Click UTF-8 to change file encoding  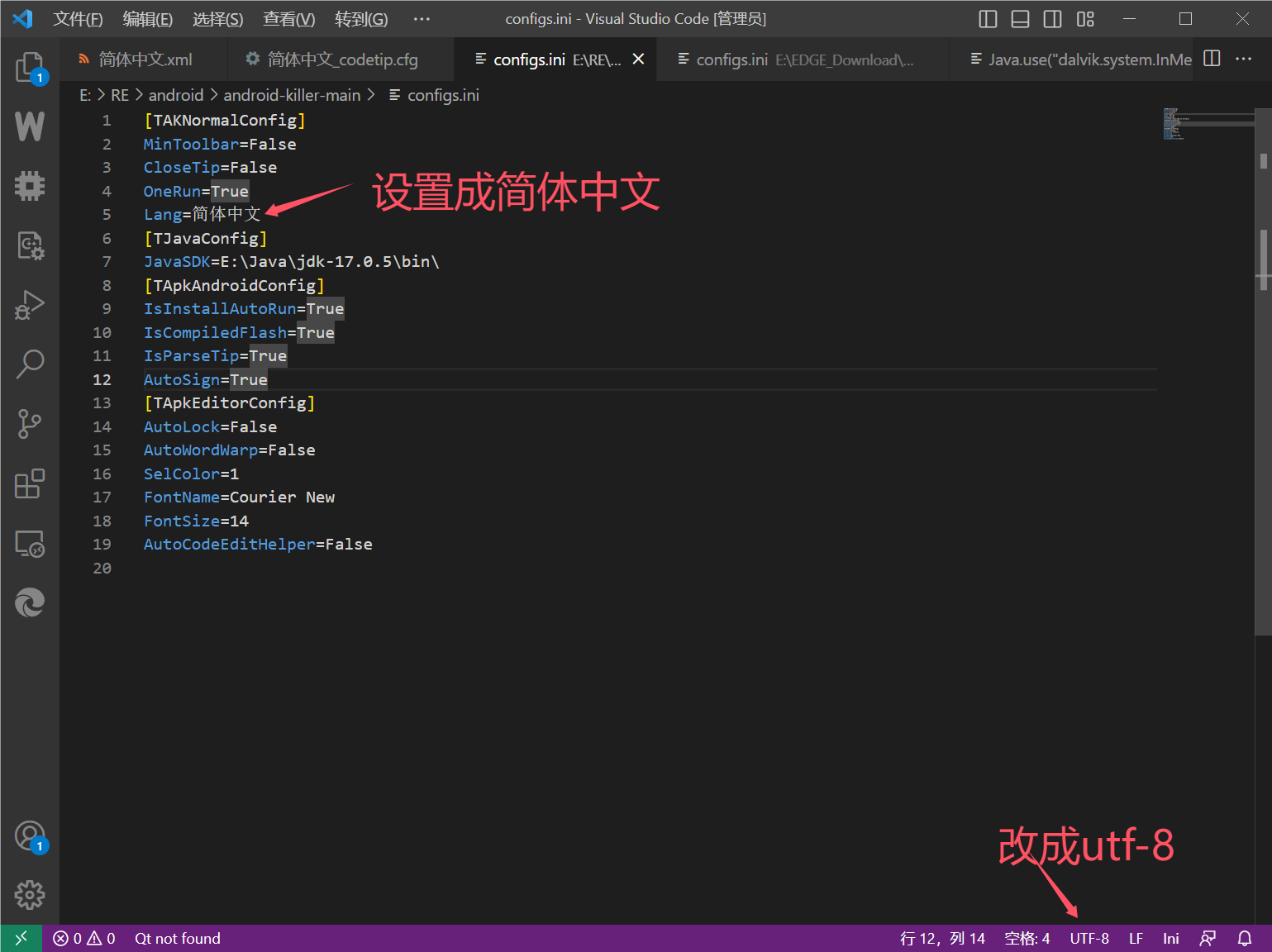(1089, 938)
